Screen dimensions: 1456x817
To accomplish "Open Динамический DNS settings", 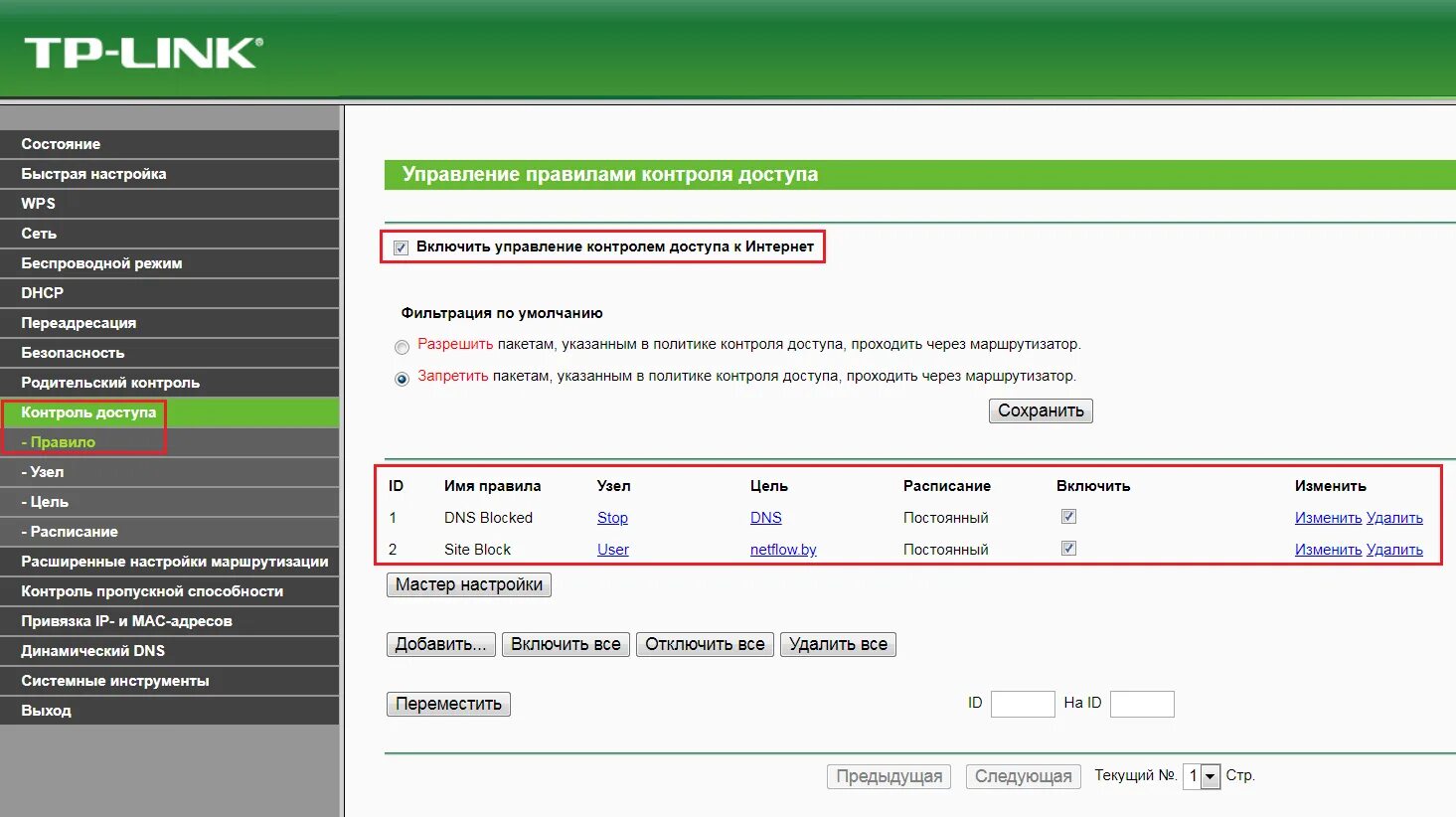I will point(169,651).
